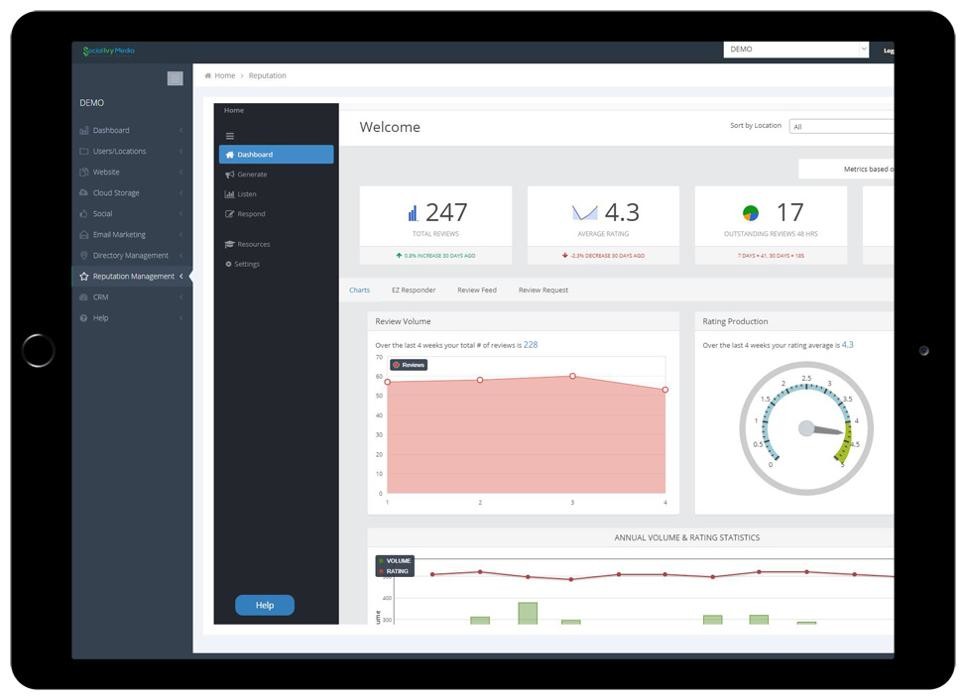Viewport: 966px width, 700px height.
Task: Toggle the VOLUME series in annual chart legend
Action: point(394,561)
